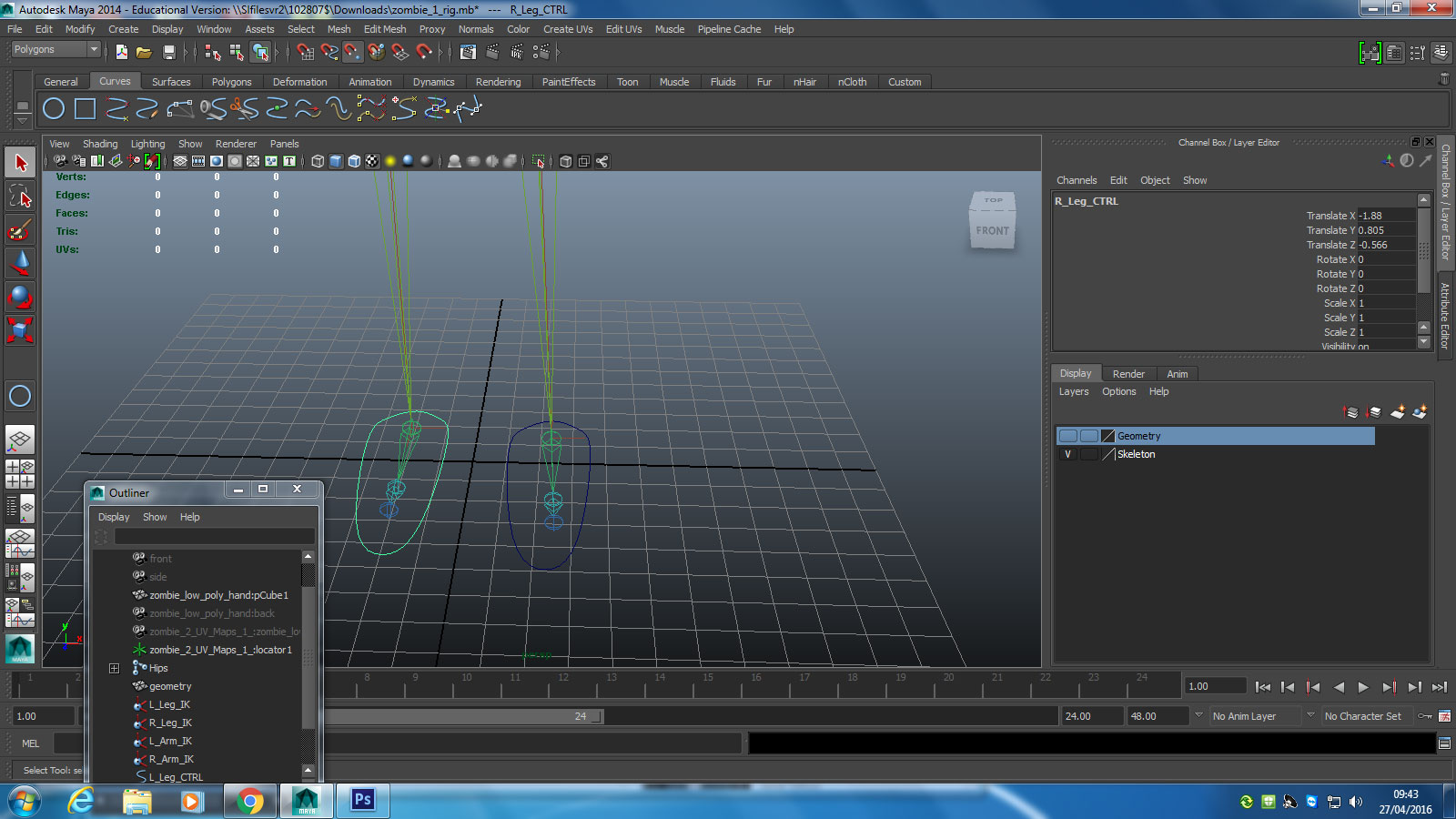Choose the Select tool arrow in toolbox

point(20,163)
